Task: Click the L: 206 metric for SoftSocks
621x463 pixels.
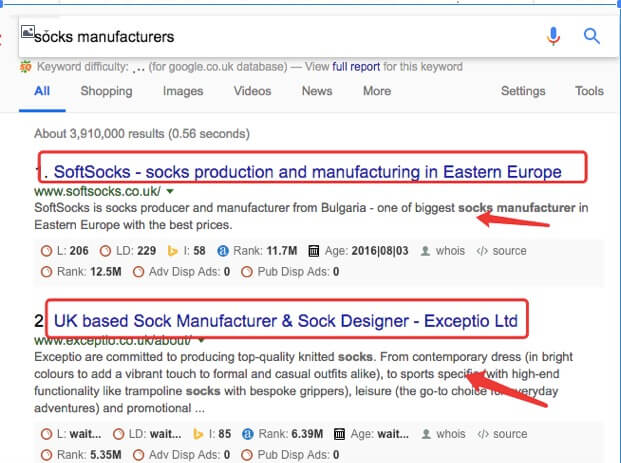Action: point(65,251)
